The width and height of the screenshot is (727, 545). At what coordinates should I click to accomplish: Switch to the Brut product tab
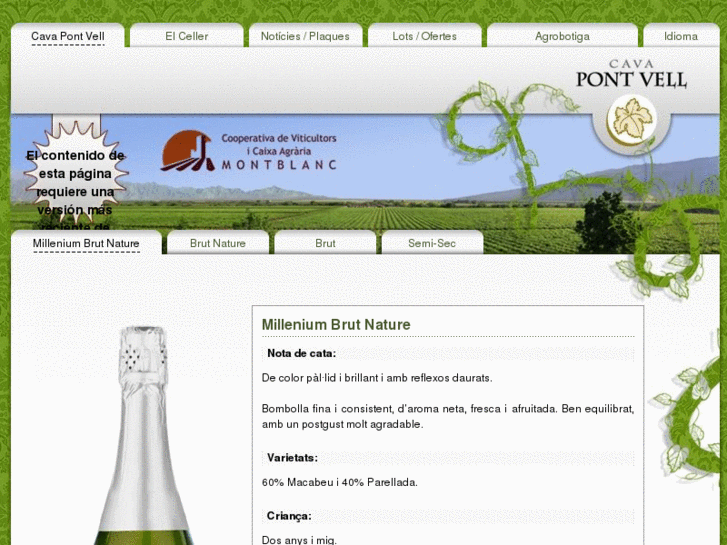pos(325,243)
